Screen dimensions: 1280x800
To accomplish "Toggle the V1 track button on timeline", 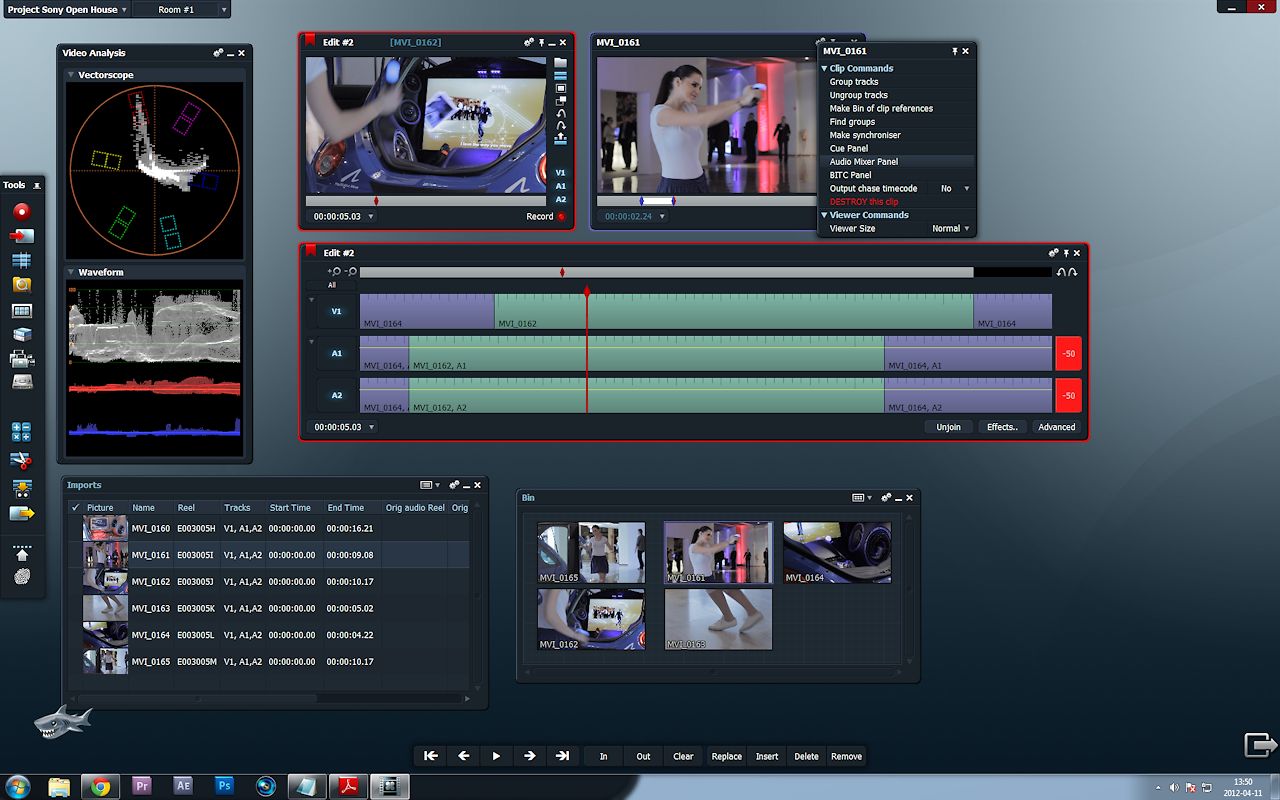I will (x=336, y=311).
